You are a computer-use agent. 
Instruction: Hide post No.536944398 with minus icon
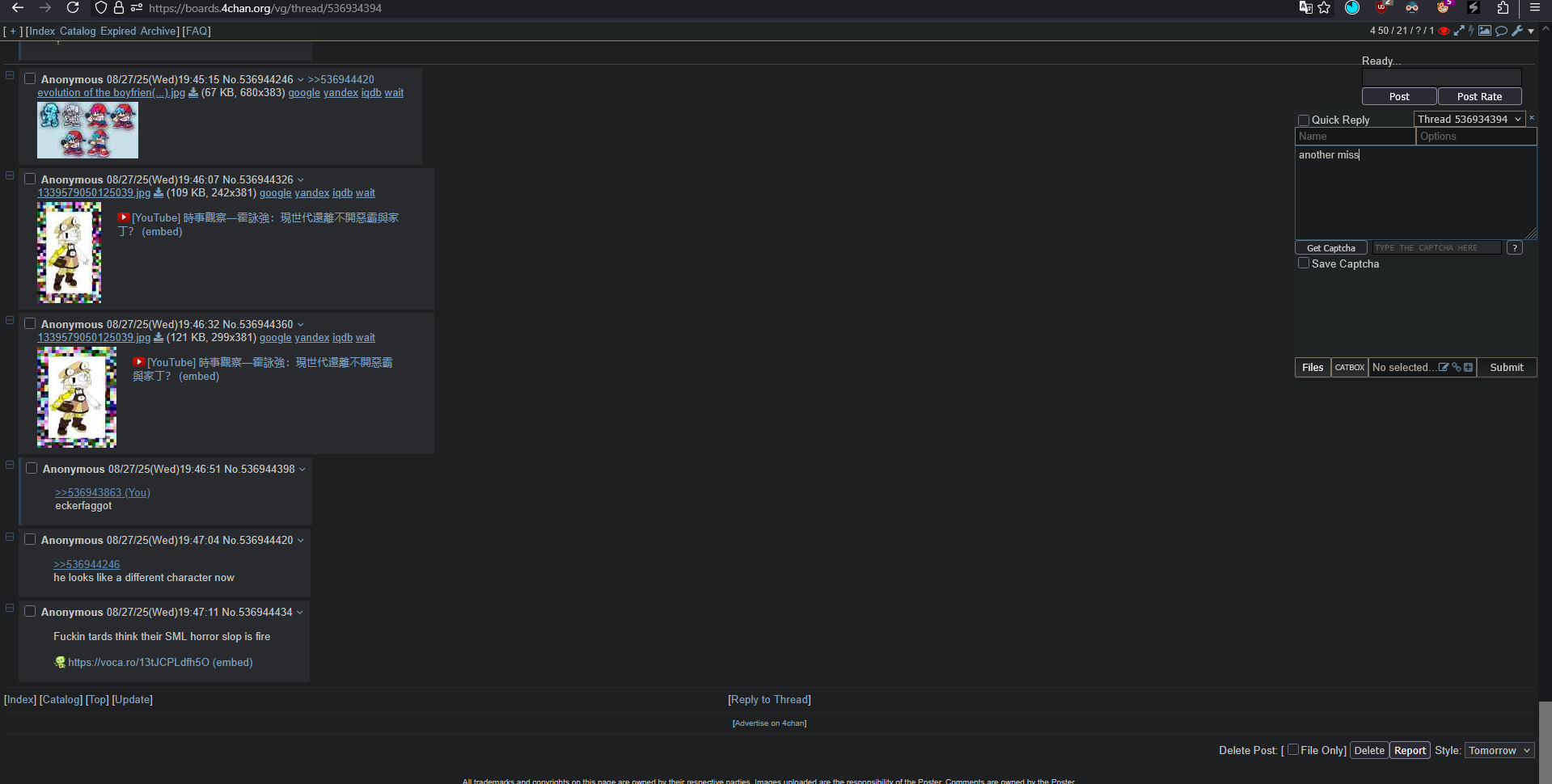pos(10,465)
